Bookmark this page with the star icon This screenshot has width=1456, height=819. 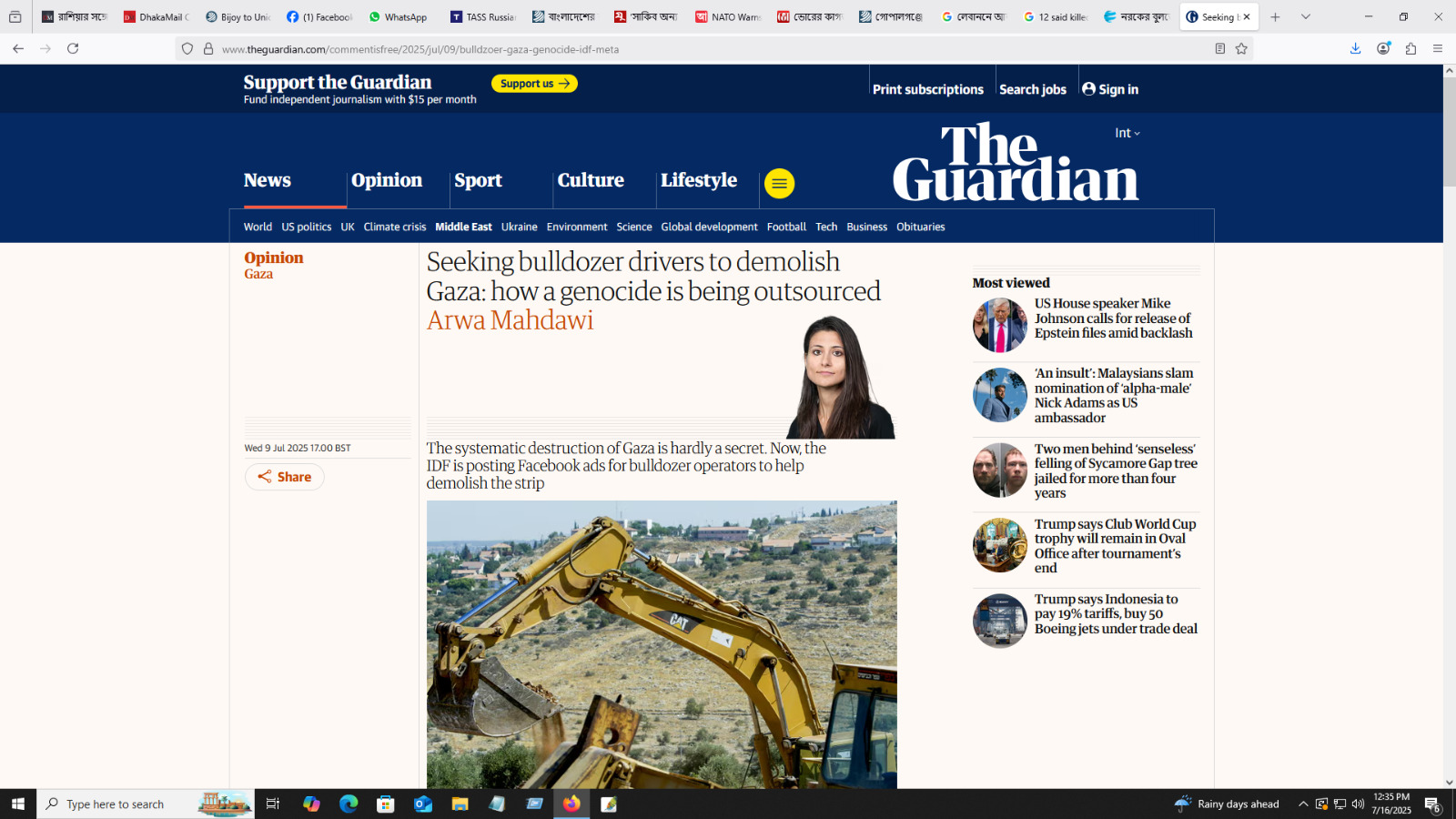point(1241,49)
